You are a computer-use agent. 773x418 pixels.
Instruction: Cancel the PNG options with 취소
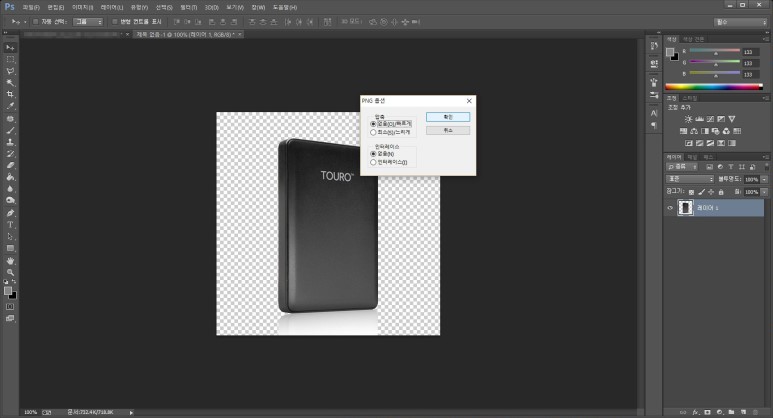tap(448, 130)
